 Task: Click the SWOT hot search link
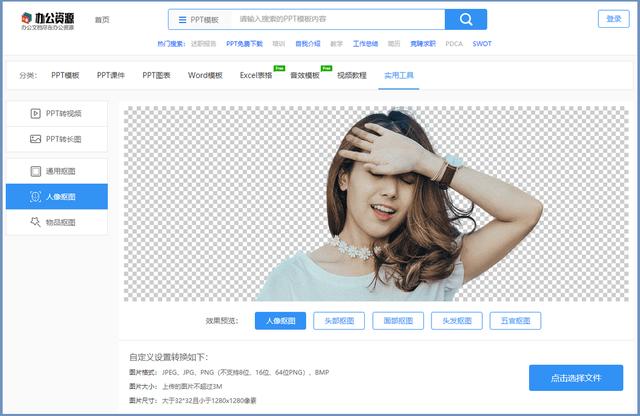482,44
